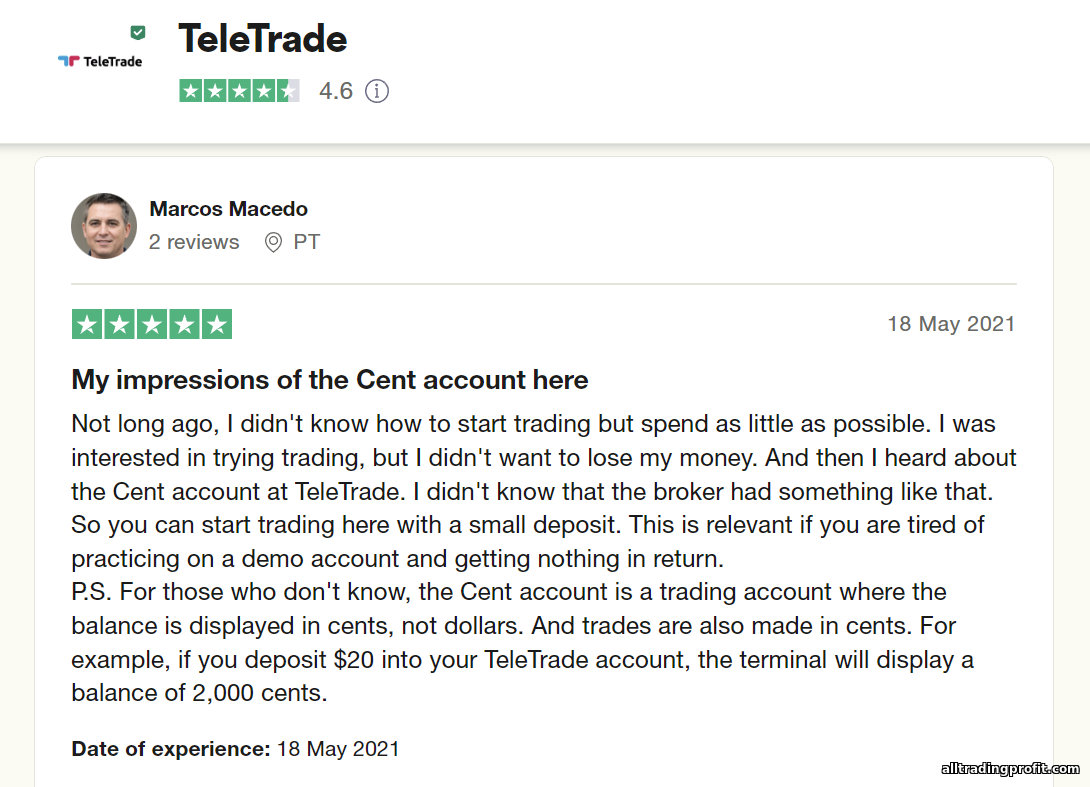Click the first star of the review rating
This screenshot has width=1090, height=787.
[87, 324]
